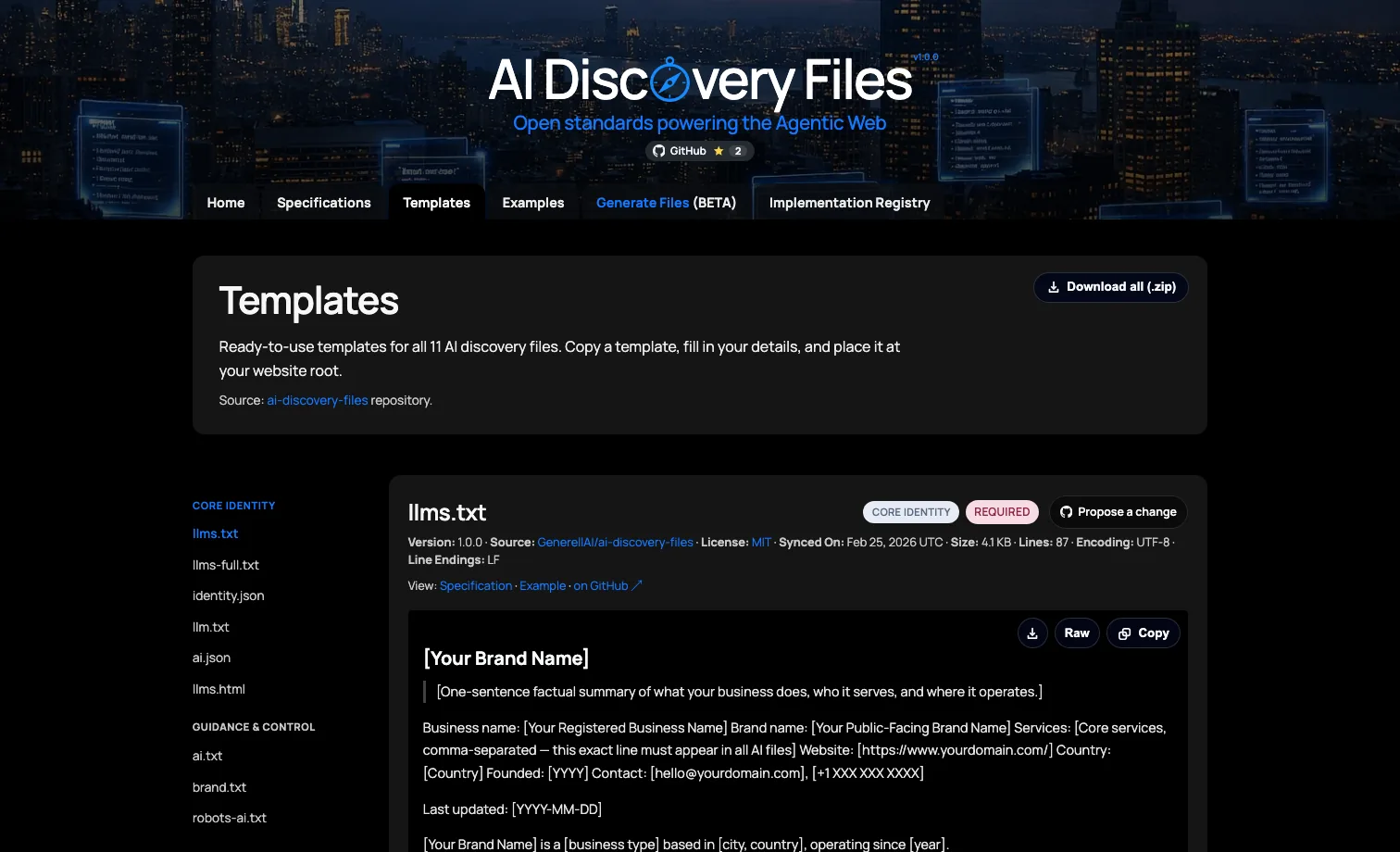Open the ai-discovery-files repository source link
The height and width of the screenshot is (852, 1400).
318,400
